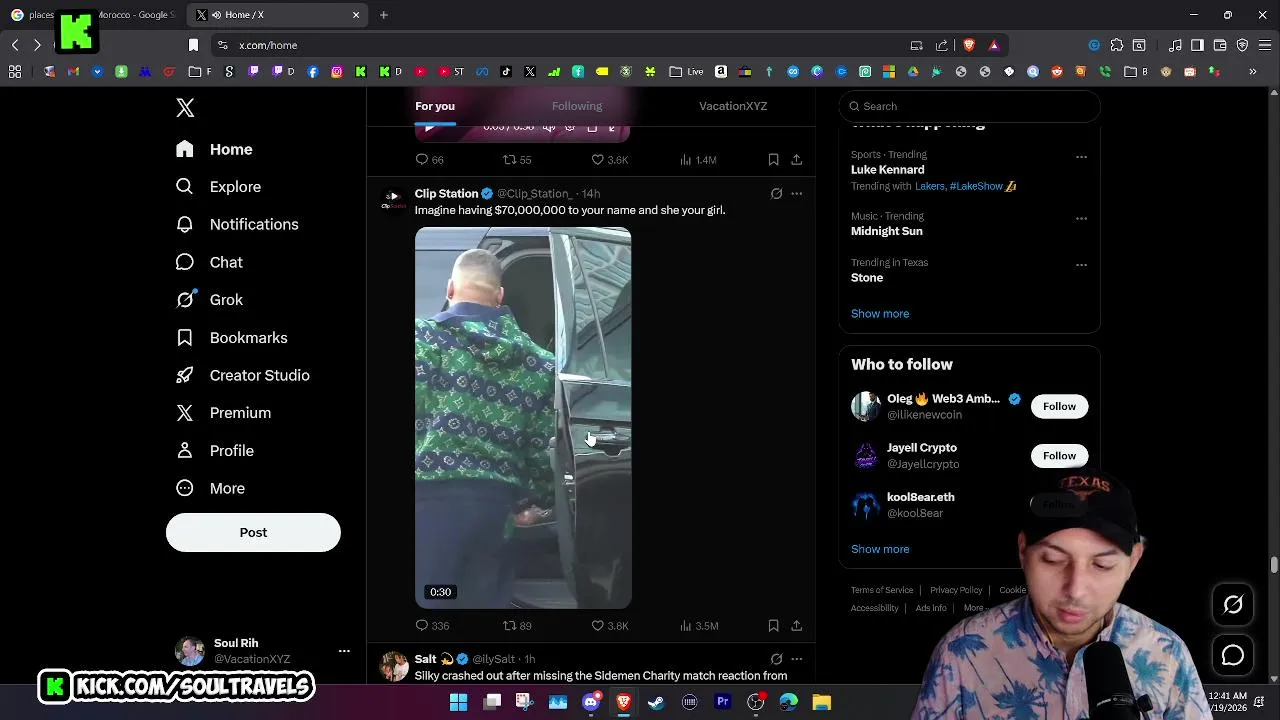Open the browser extensions puzzle icon
This screenshot has width=1280, height=720.
click(x=1117, y=45)
